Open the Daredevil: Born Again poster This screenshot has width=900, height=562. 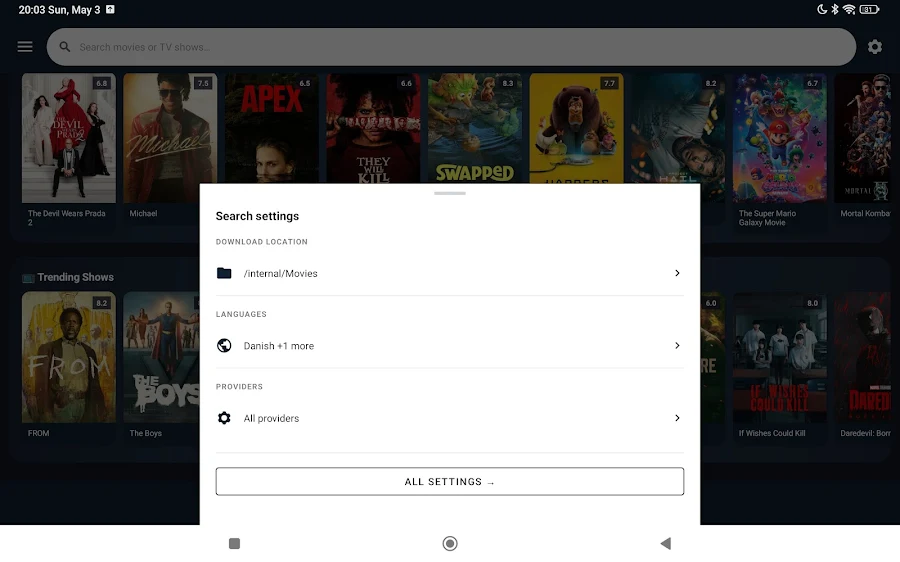pos(863,357)
